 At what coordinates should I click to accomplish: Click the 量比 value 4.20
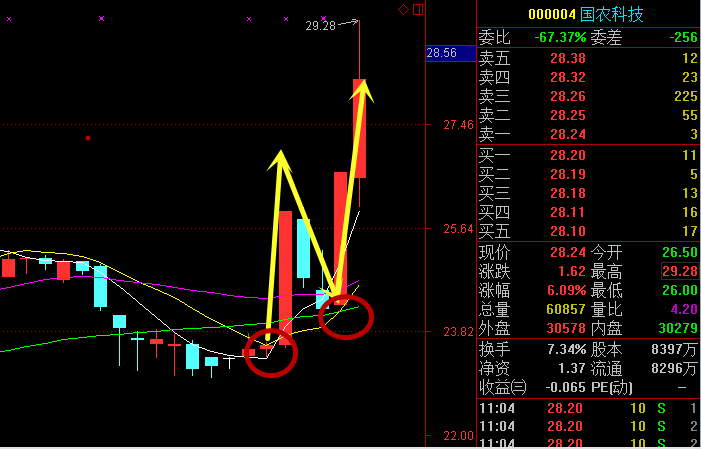[682, 309]
